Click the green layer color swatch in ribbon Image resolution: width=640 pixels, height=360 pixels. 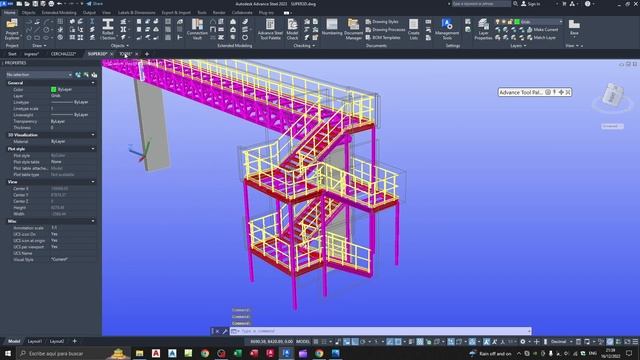click(517, 22)
